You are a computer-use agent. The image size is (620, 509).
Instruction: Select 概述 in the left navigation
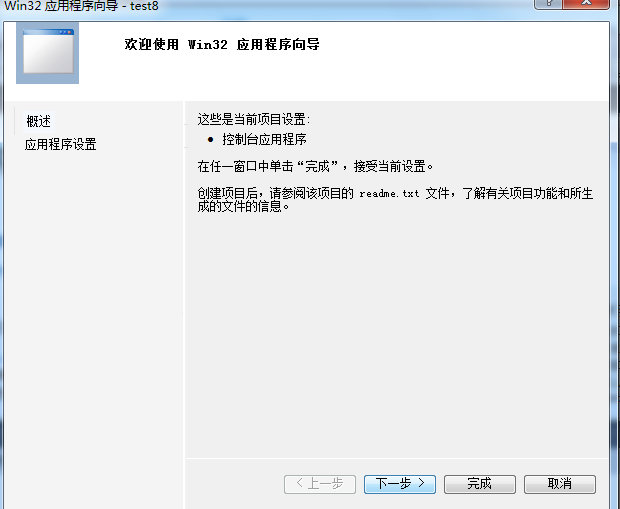(x=39, y=121)
